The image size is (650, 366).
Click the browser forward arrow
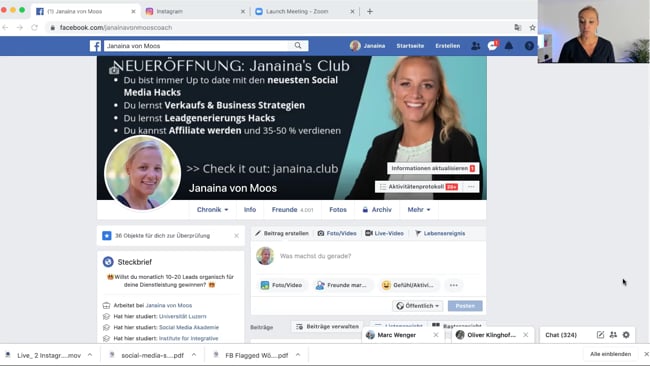(19, 27)
